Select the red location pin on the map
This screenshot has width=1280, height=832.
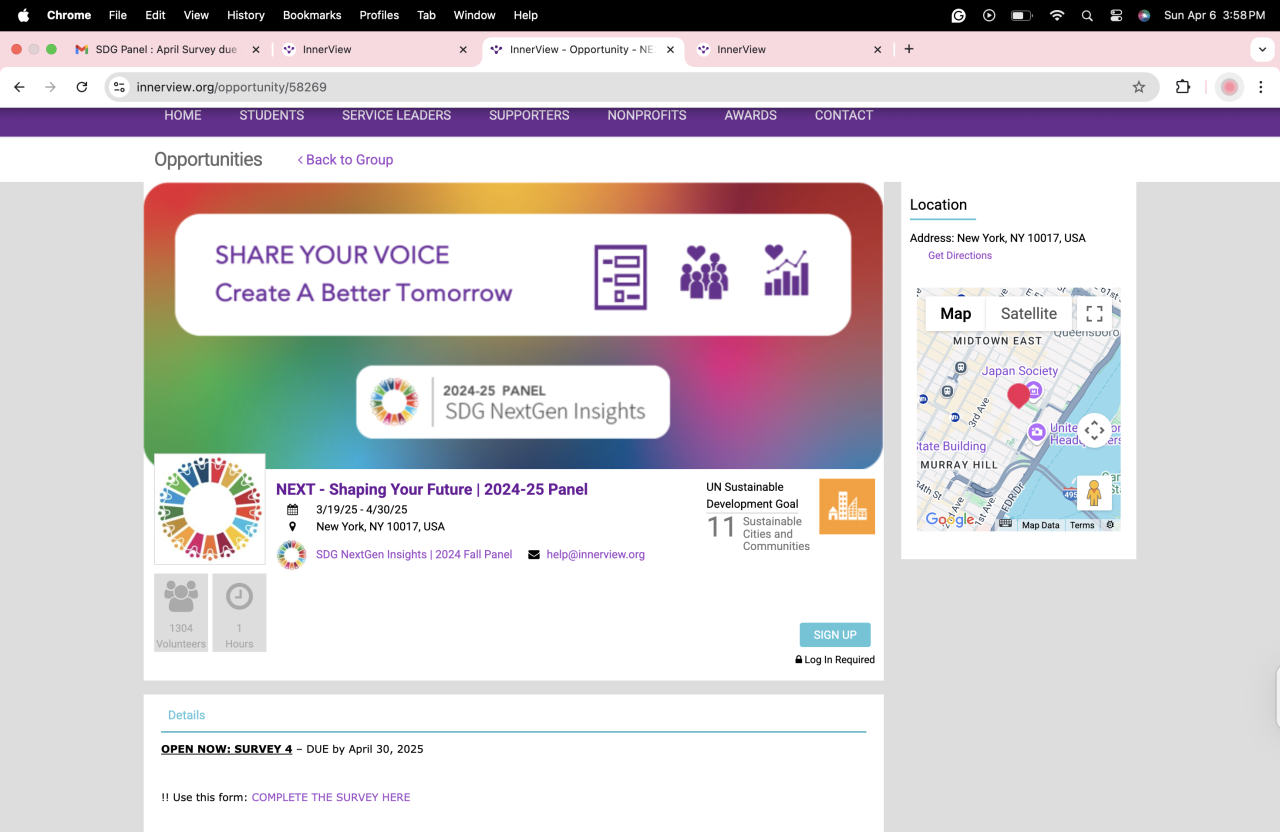[1018, 396]
